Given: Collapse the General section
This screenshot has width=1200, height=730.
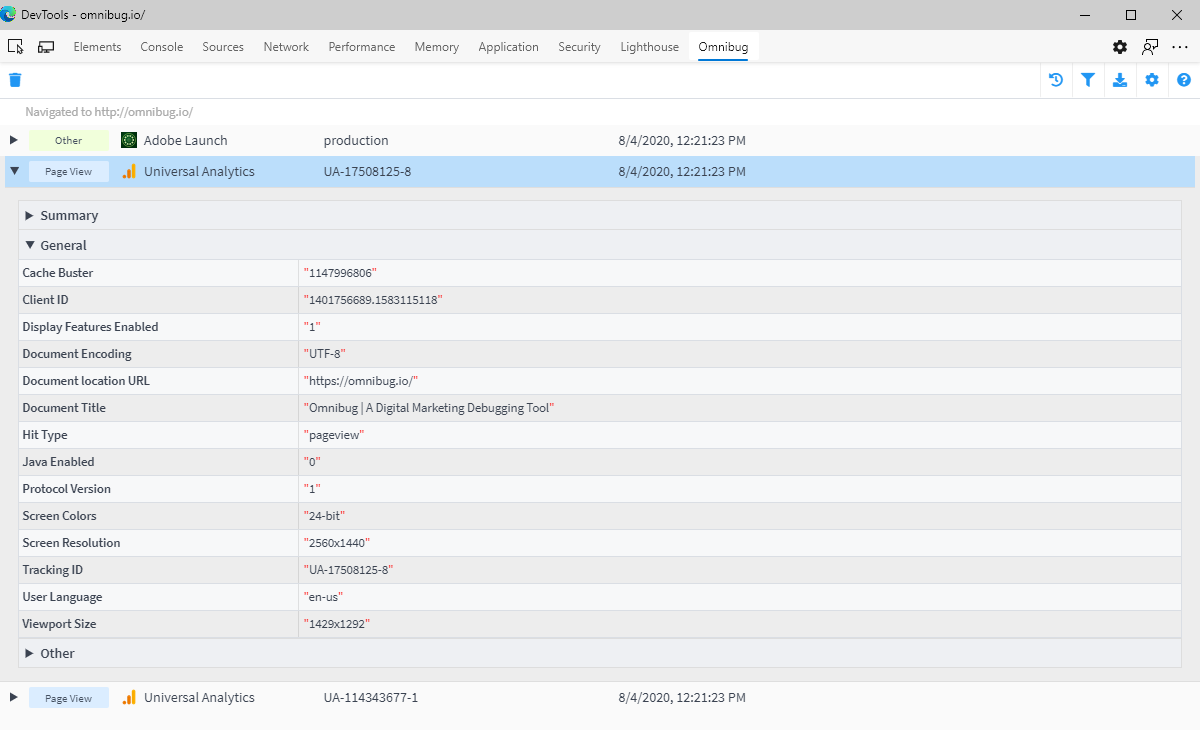Looking at the screenshot, I should tap(30, 245).
